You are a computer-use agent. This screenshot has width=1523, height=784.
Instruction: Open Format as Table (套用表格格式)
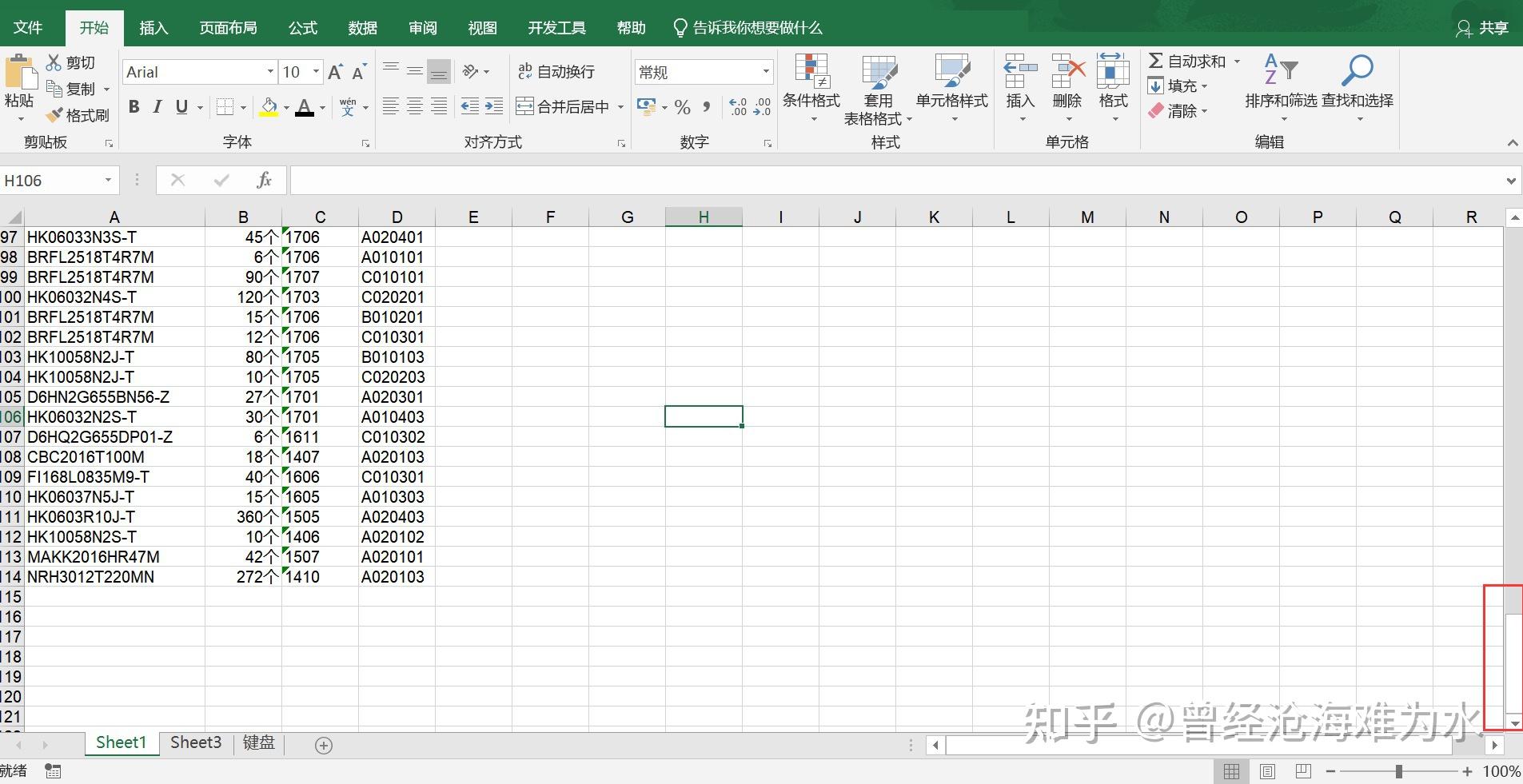click(878, 90)
